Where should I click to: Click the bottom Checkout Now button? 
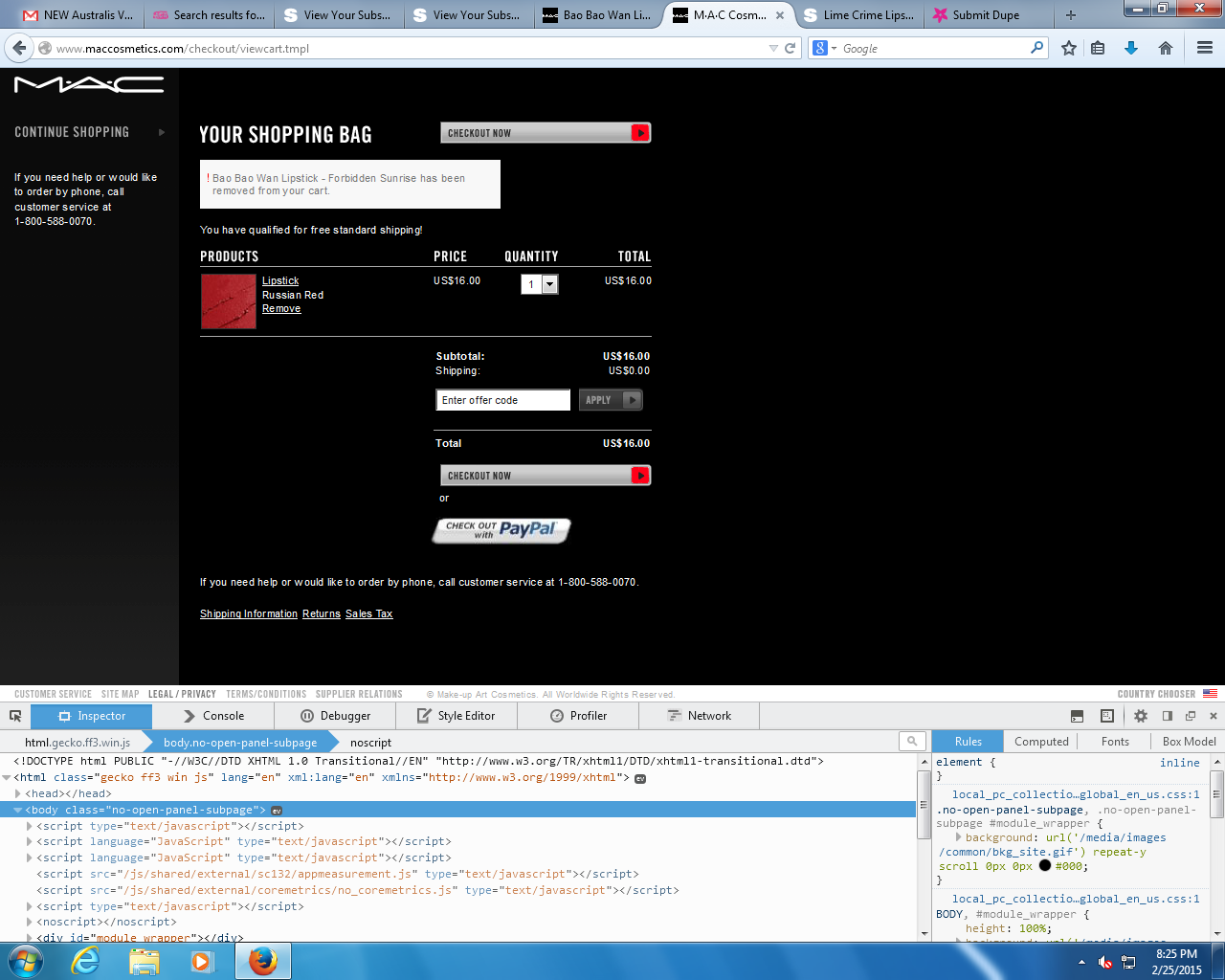click(x=546, y=476)
